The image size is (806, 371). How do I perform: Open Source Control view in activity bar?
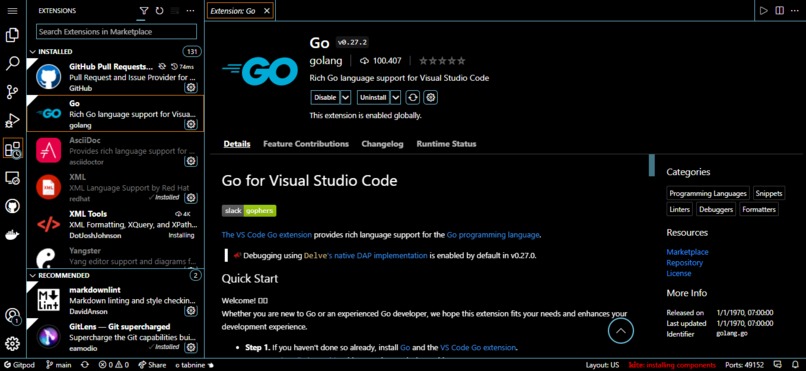click(x=12, y=92)
